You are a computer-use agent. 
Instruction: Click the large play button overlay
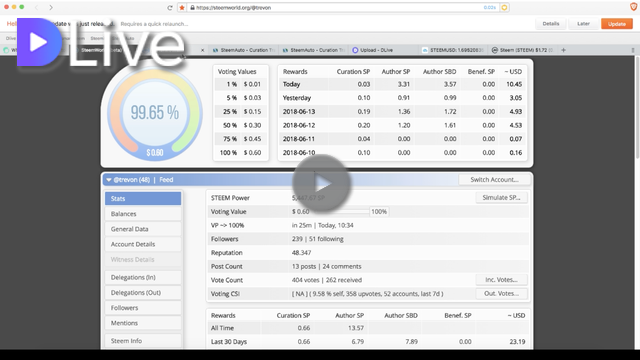(x=322, y=184)
